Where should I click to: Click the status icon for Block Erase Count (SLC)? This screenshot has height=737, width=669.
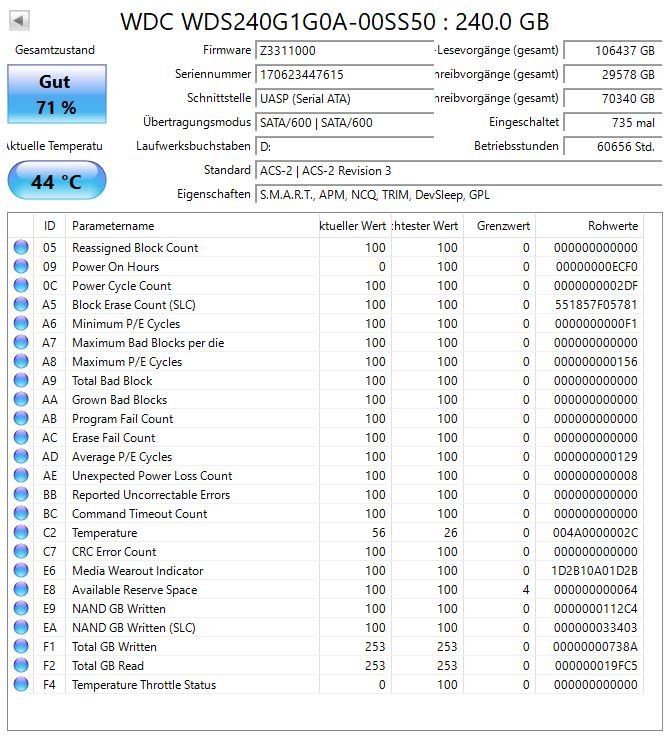pyautogui.click(x=21, y=304)
